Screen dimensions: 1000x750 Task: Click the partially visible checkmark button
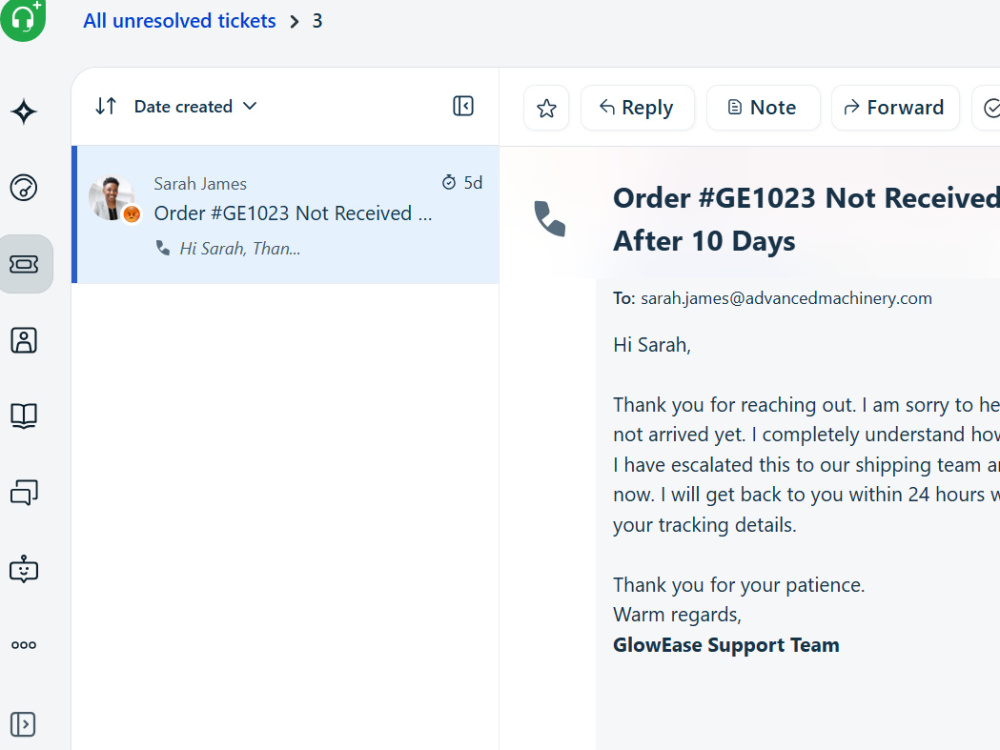point(986,108)
